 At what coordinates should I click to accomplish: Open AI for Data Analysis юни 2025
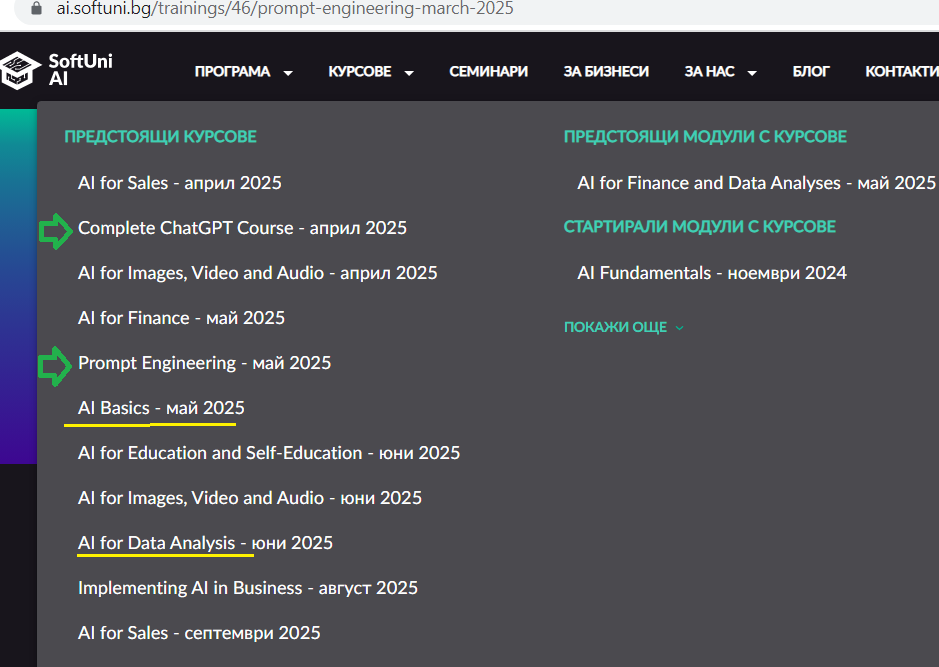(205, 543)
